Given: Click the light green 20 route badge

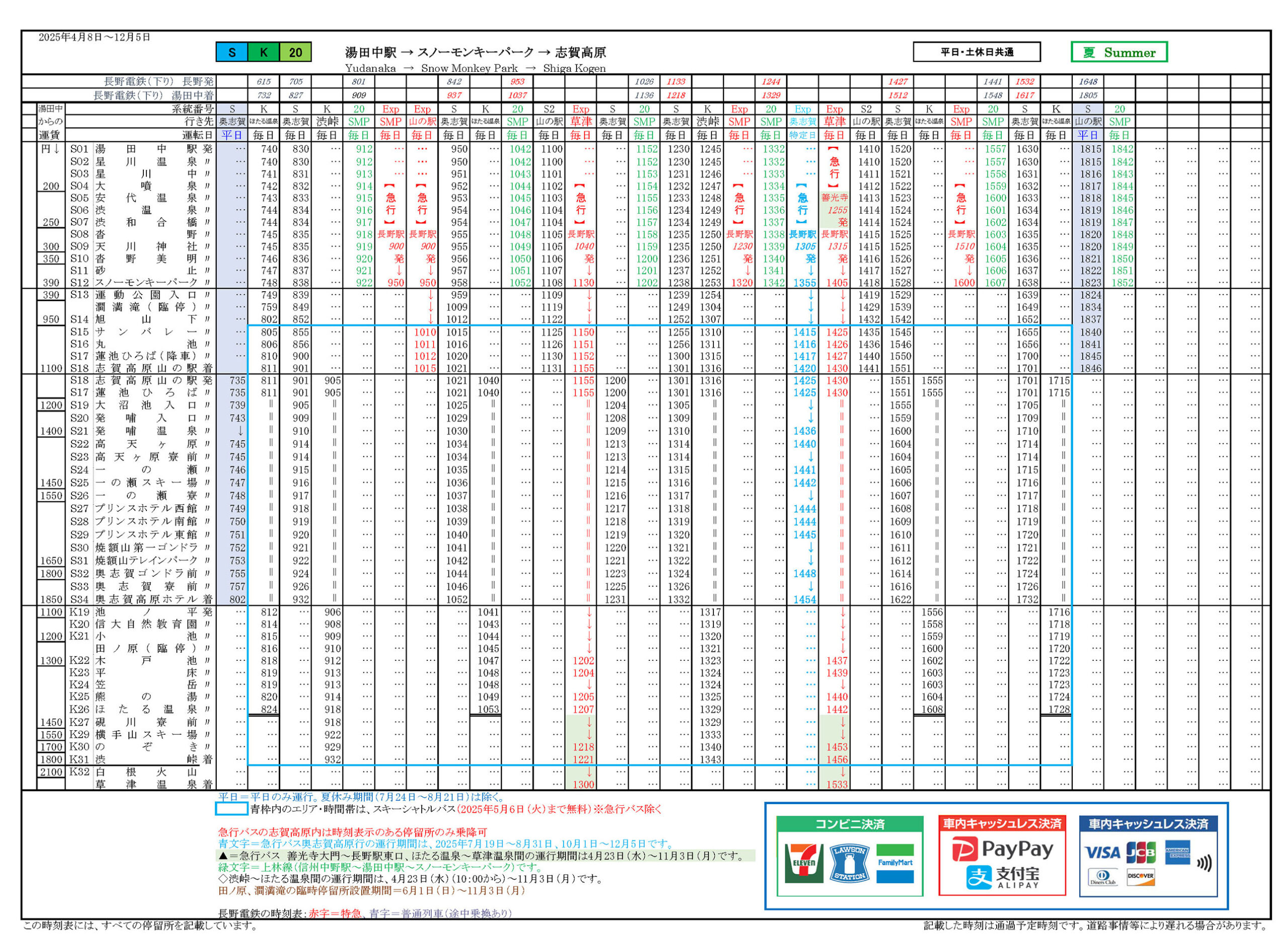Looking at the screenshot, I should pyautogui.click(x=295, y=52).
